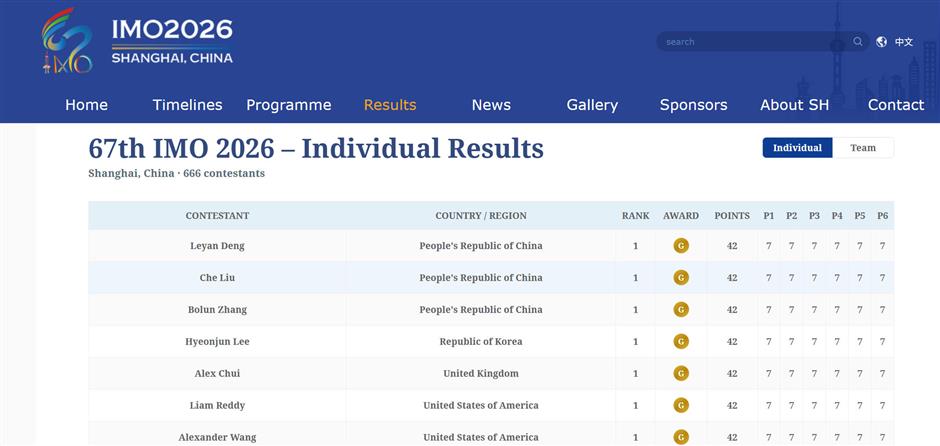
Task: Click Liam Reddy's United States of America cell
Action: (x=481, y=405)
